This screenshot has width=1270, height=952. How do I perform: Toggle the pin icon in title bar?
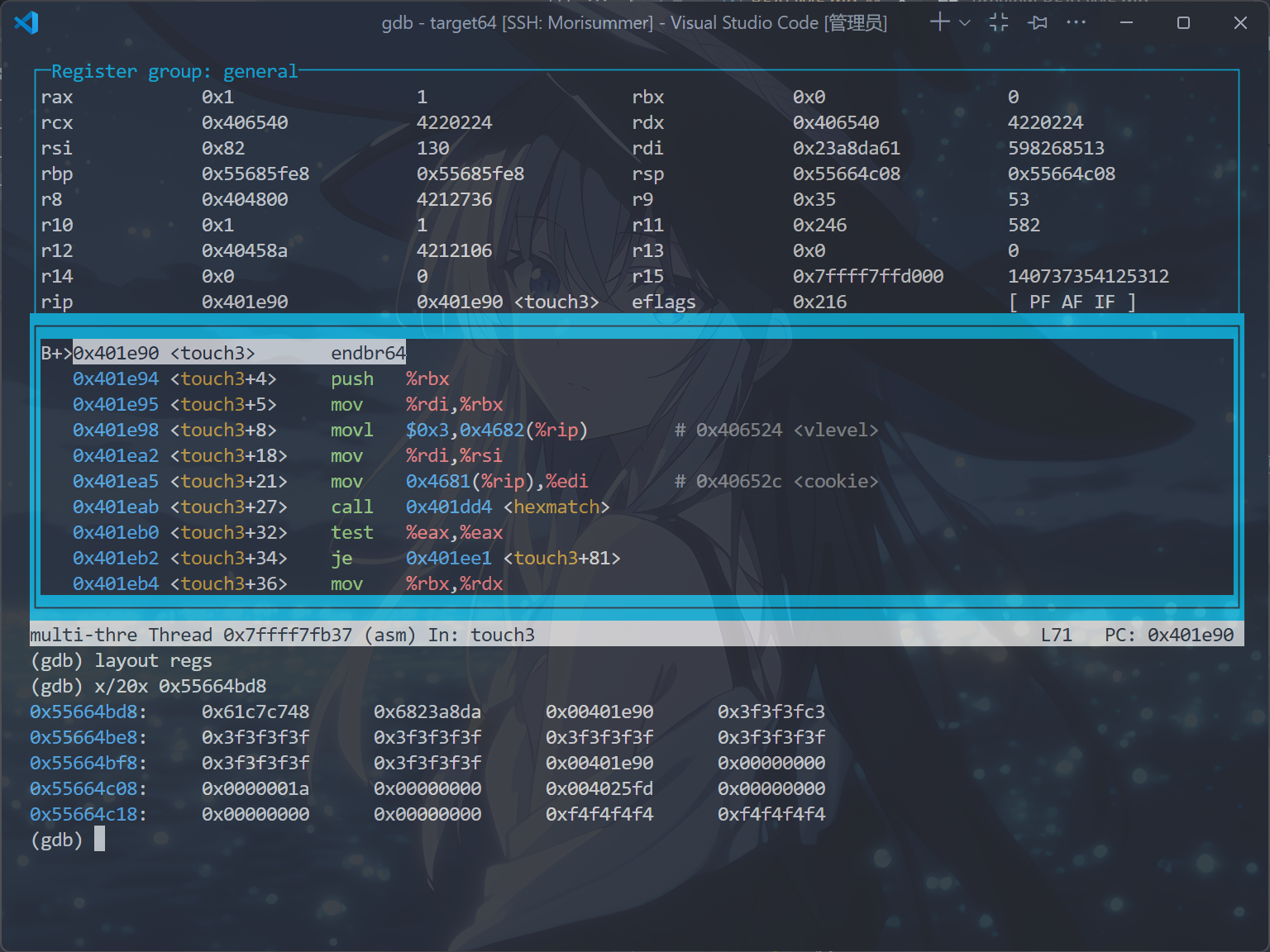(1038, 22)
